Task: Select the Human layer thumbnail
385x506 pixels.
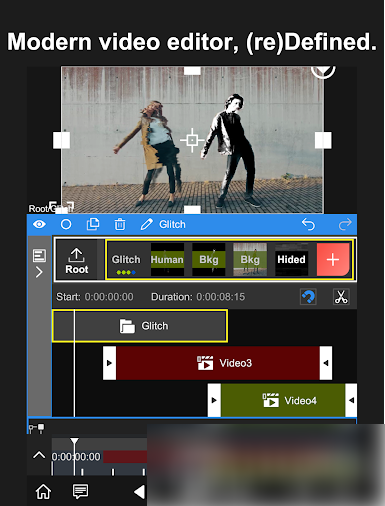Action: click(167, 260)
